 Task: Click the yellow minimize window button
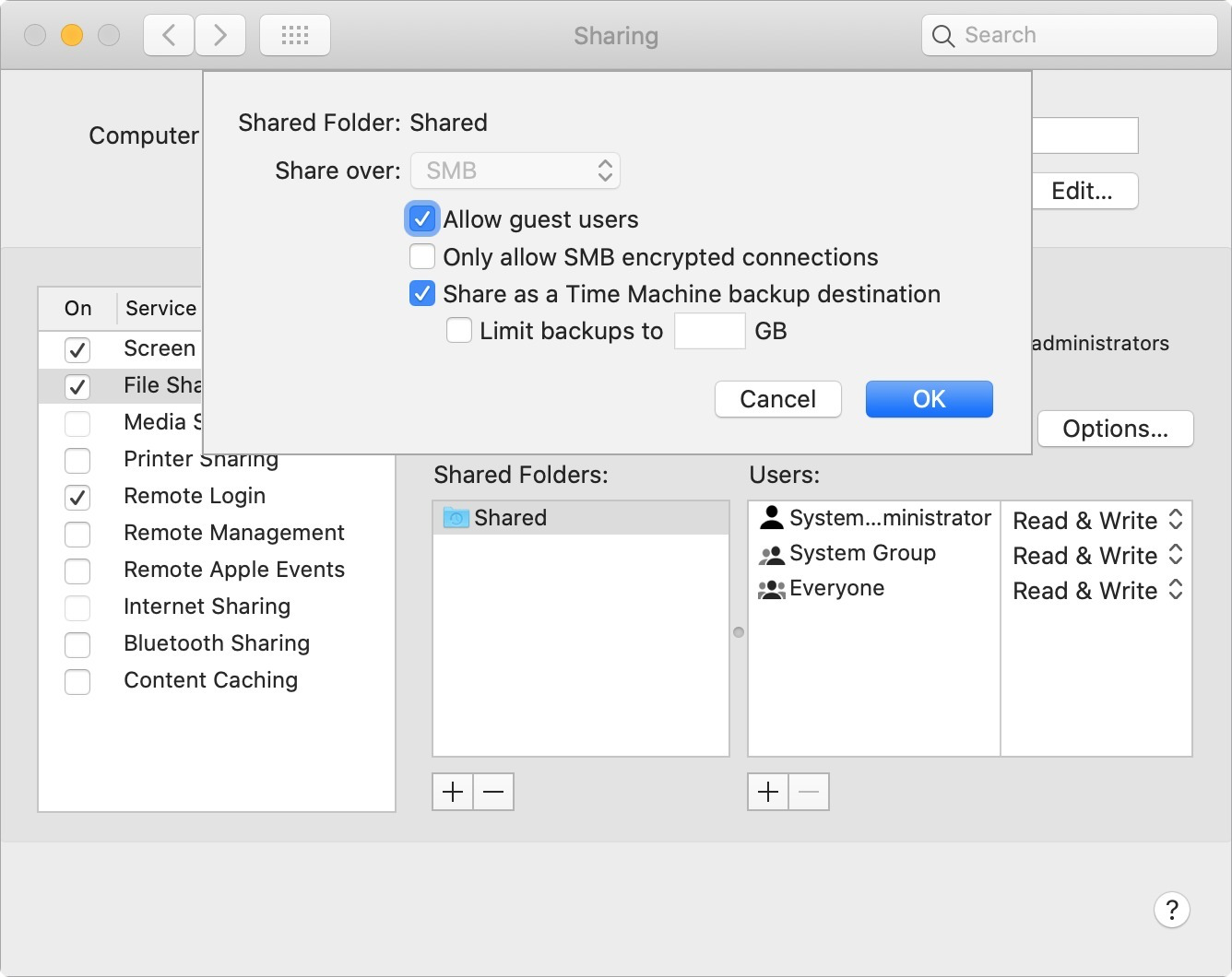tap(72, 35)
